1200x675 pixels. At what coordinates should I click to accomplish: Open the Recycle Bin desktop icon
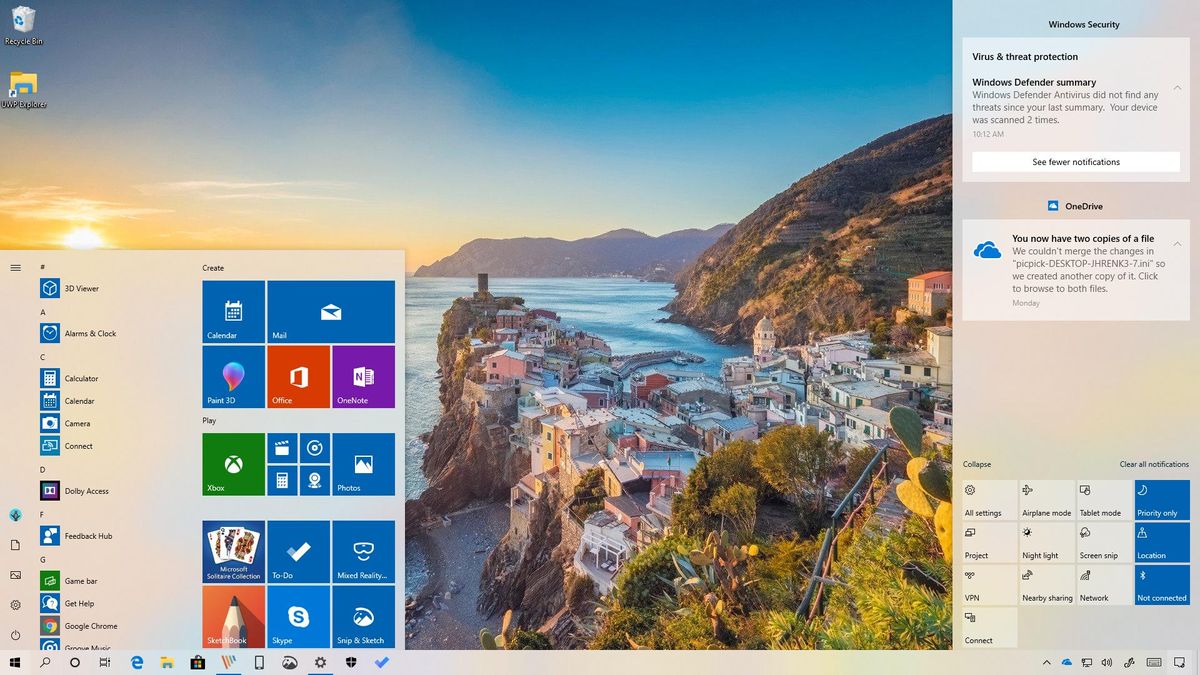(x=23, y=26)
